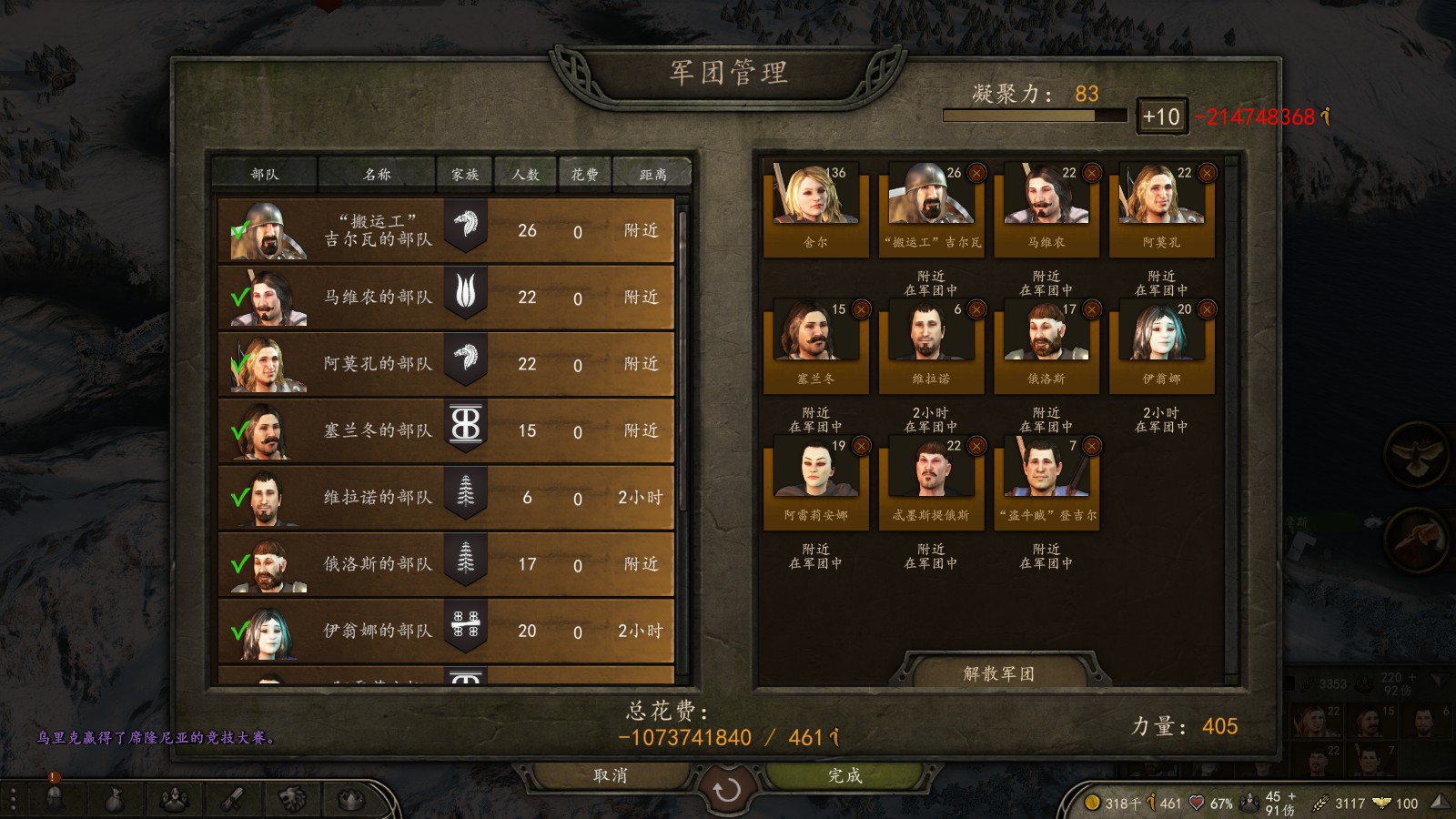Boost cohesion with +10 button

tap(1161, 116)
